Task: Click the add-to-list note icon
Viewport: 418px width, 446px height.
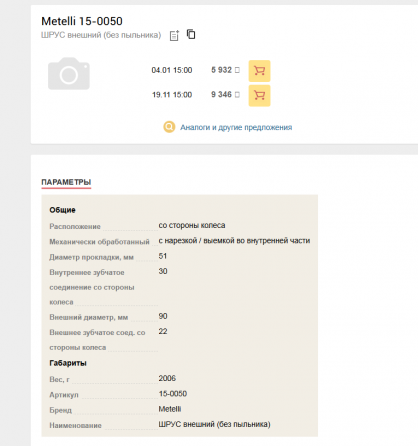Action: [174, 35]
